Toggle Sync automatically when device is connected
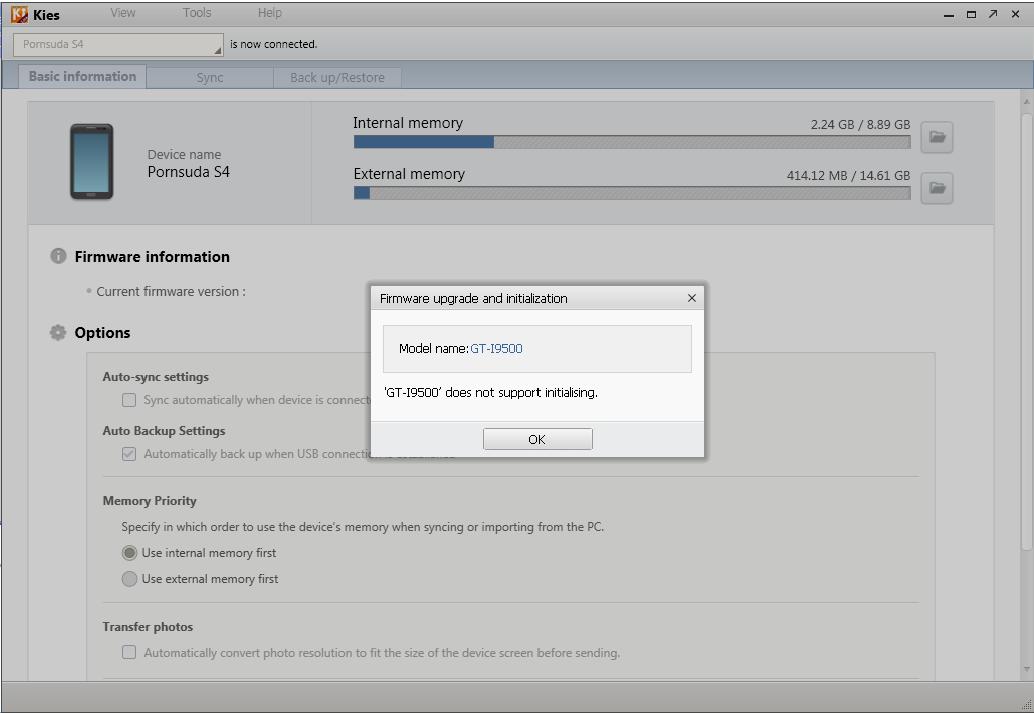This screenshot has width=1034, height=713. [129, 400]
